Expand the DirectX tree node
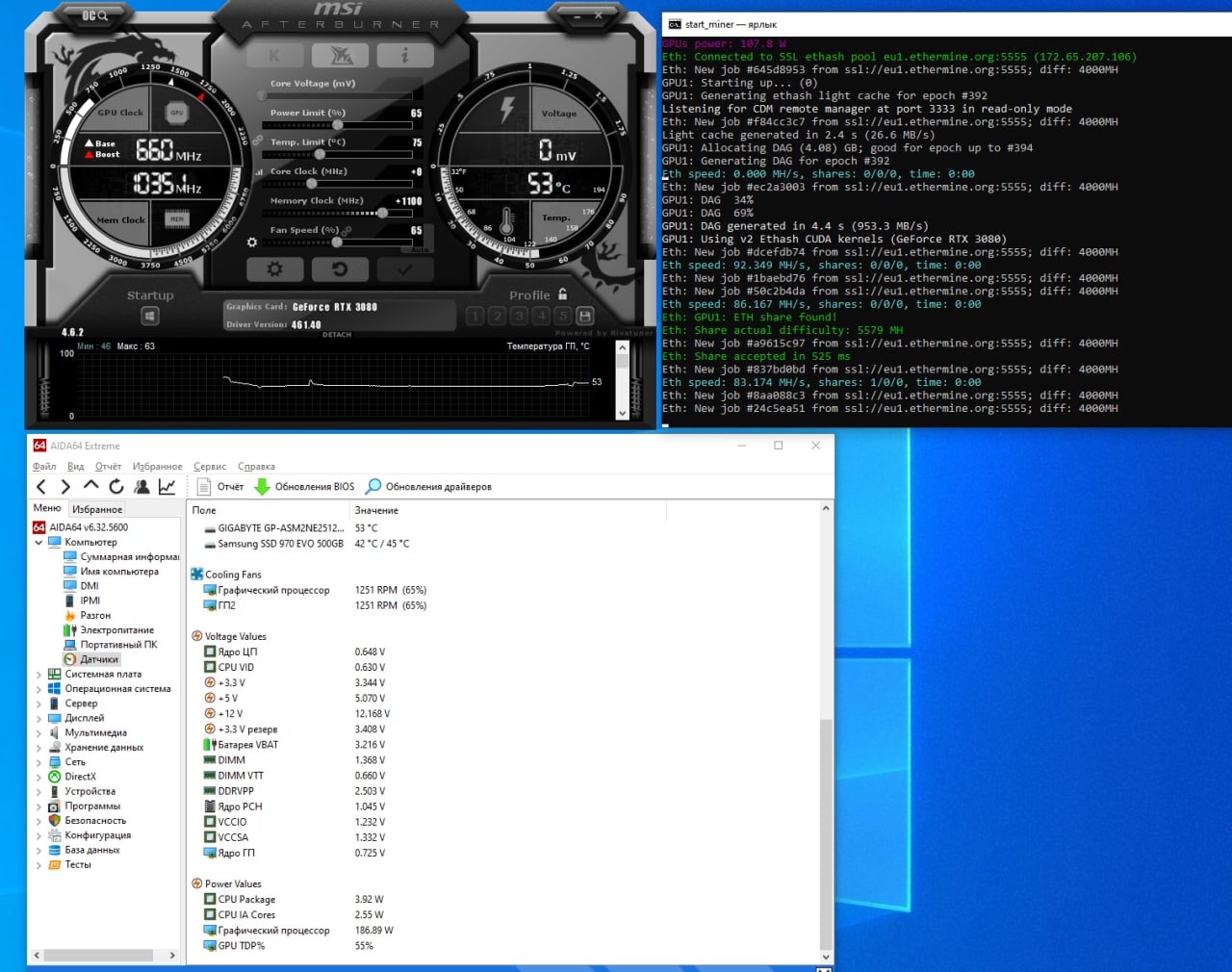 click(38, 777)
